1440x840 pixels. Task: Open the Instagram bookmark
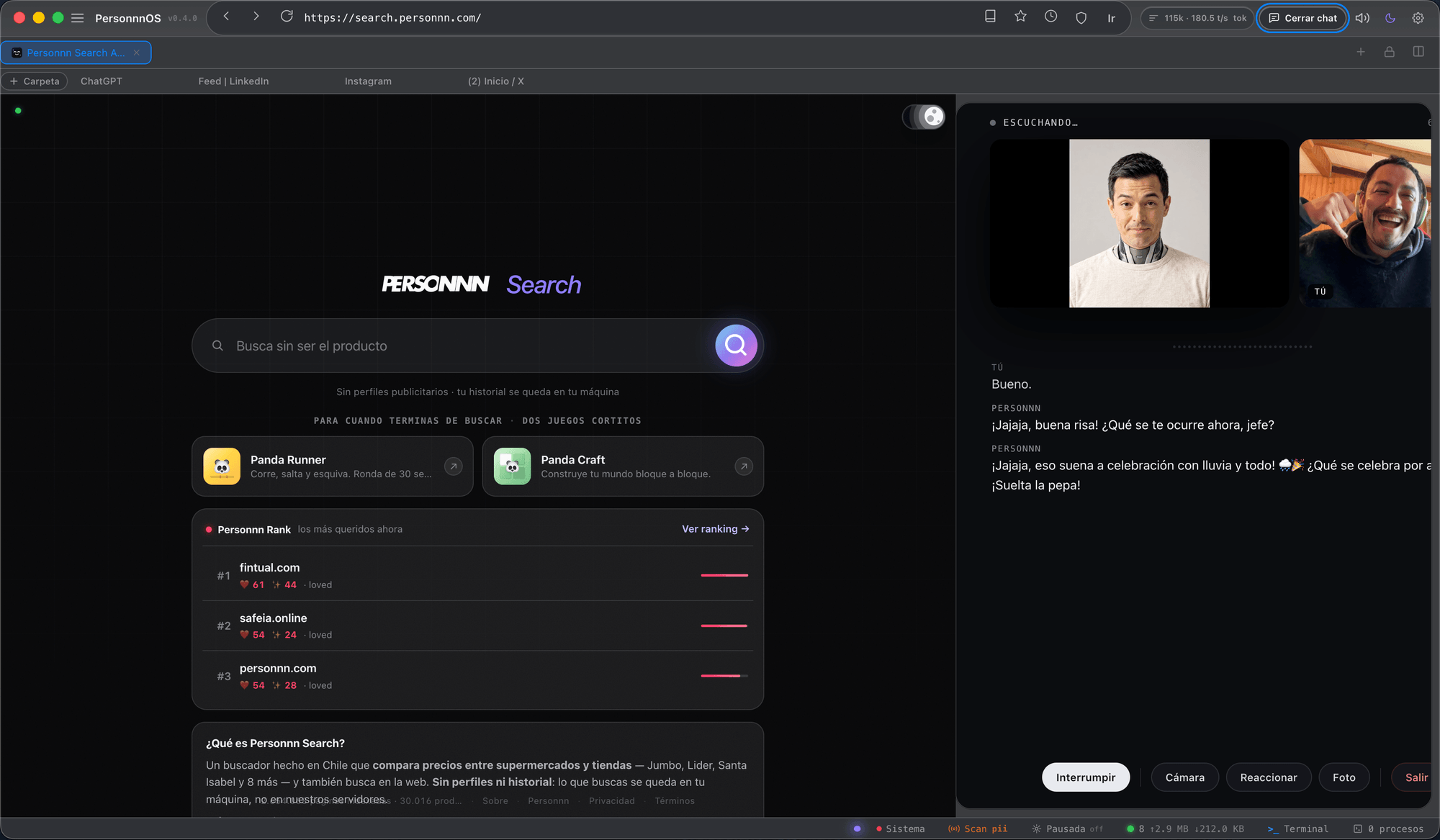tap(368, 81)
